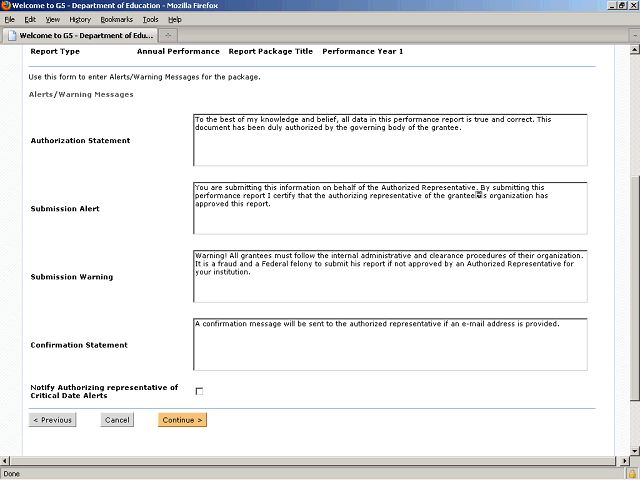640x480 pixels.
Task: Check Notify Authorizing representative checkbox
Action: pos(199,391)
